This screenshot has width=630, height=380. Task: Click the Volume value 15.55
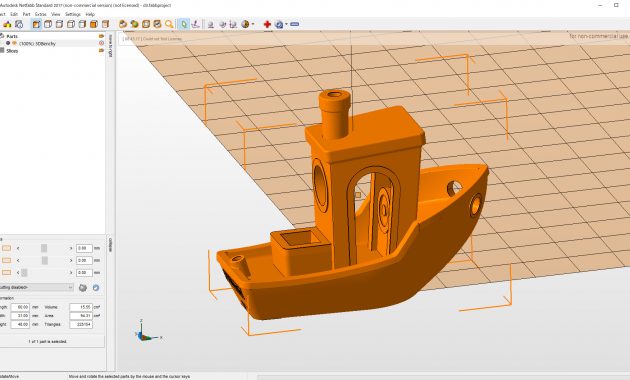point(81,307)
